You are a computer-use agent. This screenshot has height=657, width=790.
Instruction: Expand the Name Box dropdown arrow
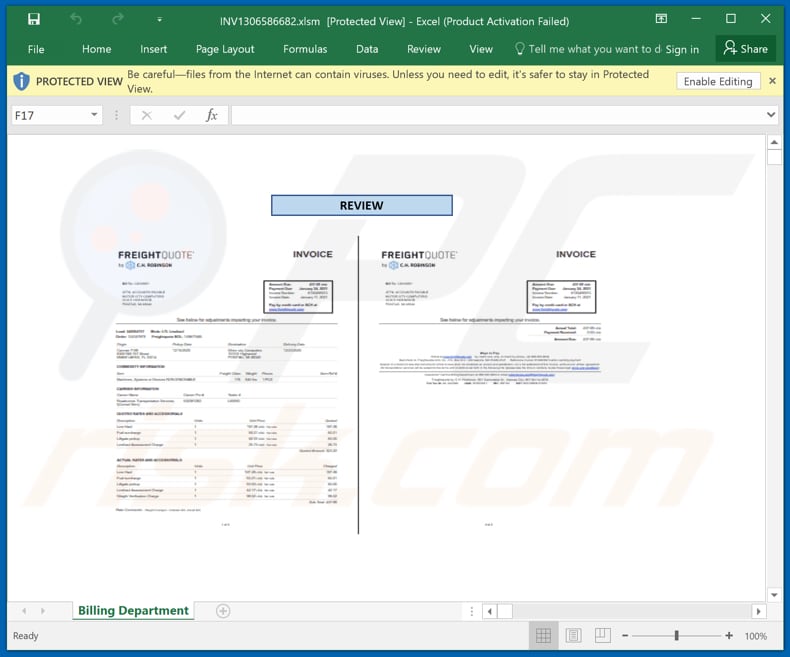pyautogui.click(x=94, y=115)
